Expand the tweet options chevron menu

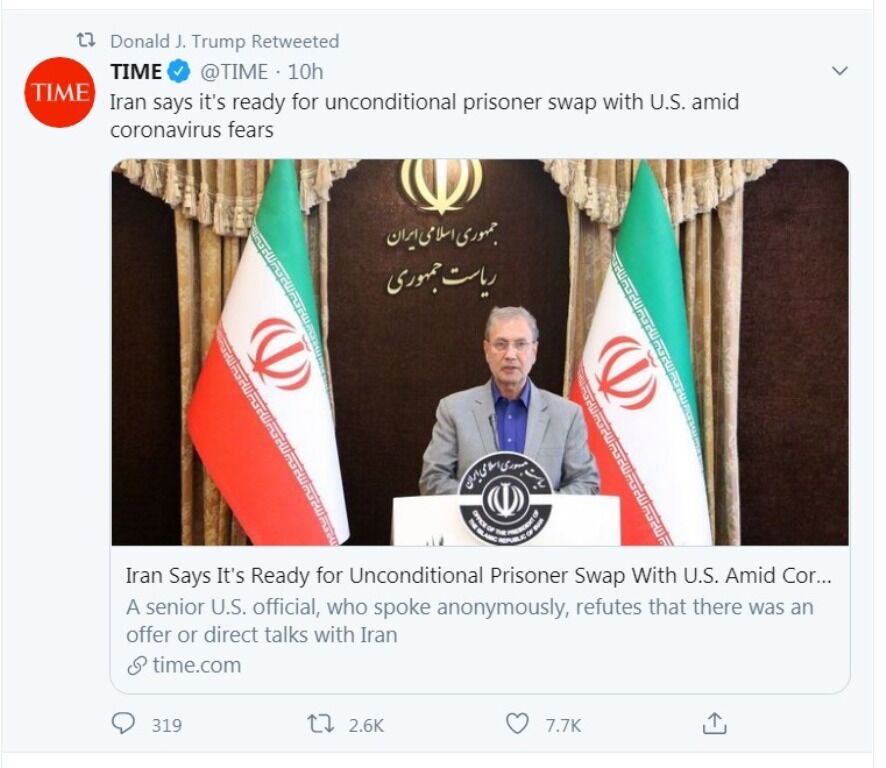[840, 71]
